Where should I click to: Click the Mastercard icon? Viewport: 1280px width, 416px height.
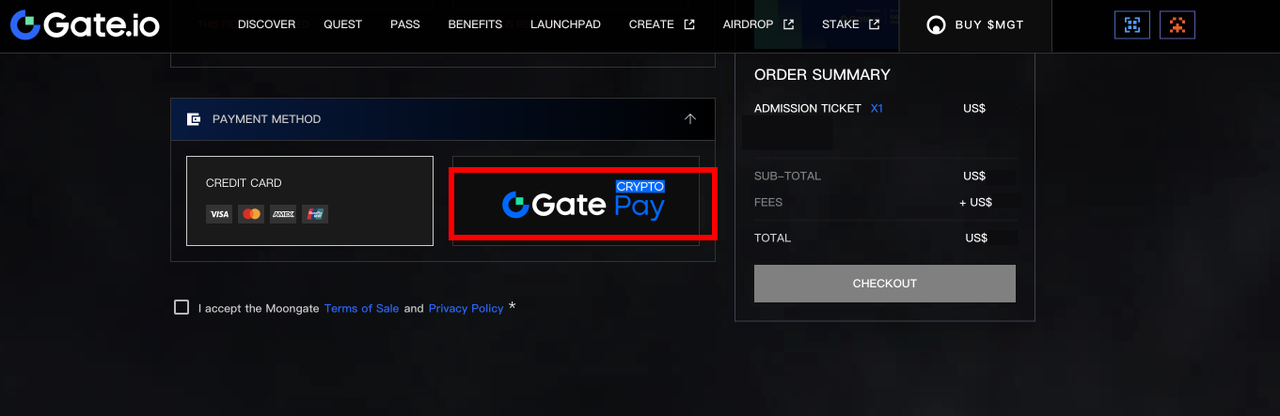(251, 214)
